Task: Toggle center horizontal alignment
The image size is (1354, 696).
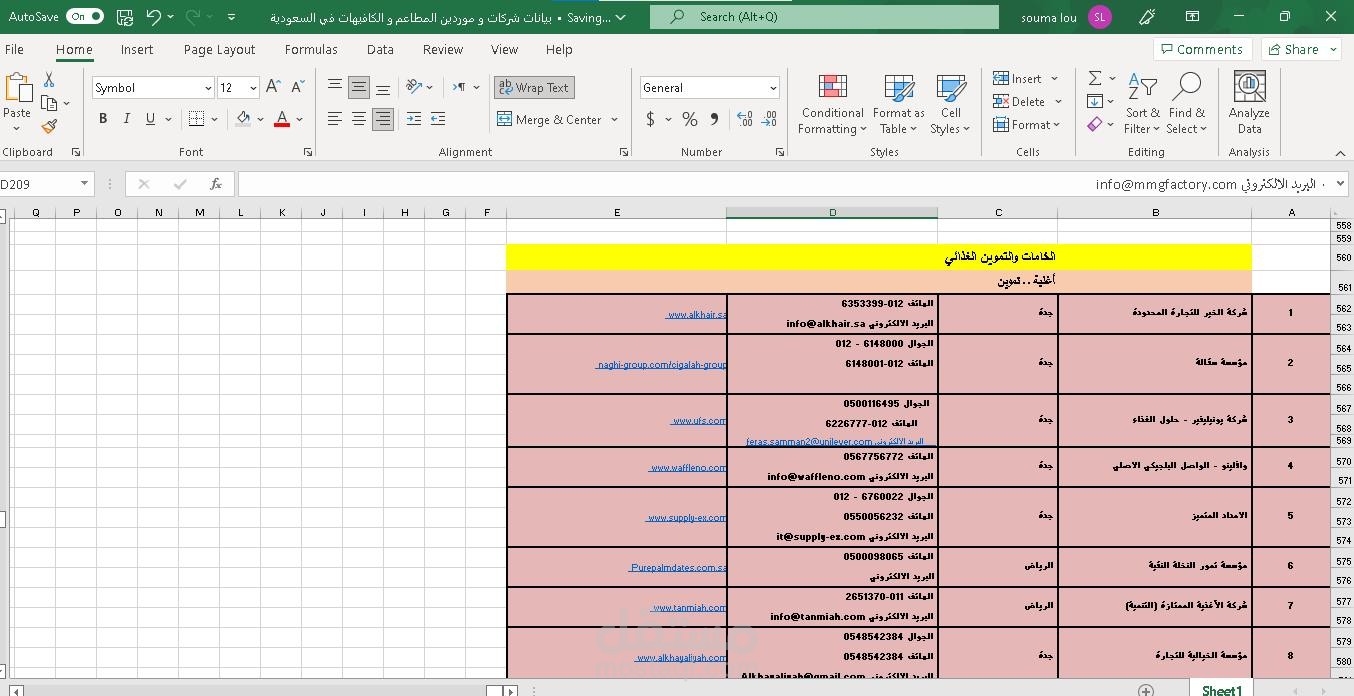Action: tap(359, 119)
